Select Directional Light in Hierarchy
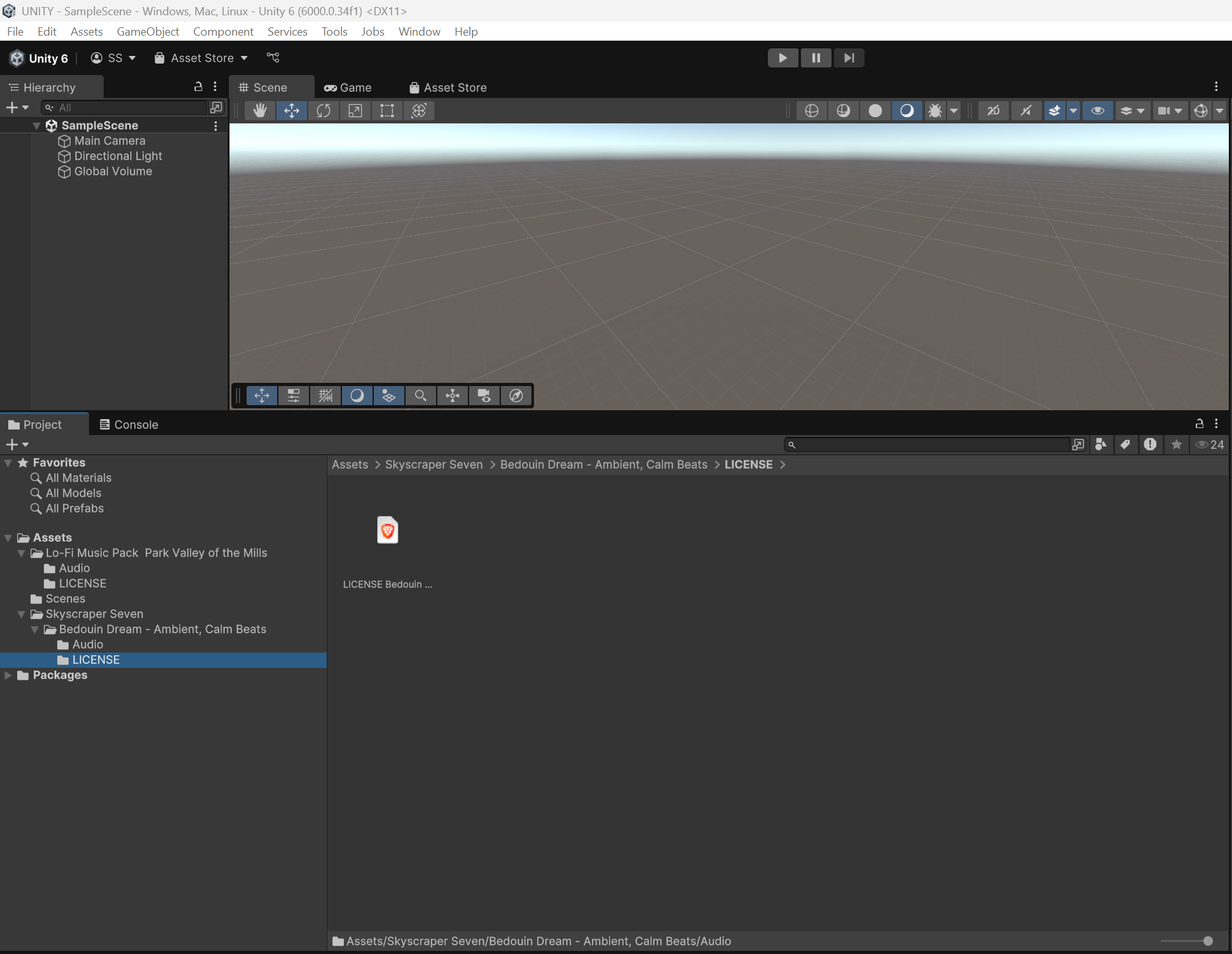Viewport: 1232px width, 954px height. tap(118, 156)
